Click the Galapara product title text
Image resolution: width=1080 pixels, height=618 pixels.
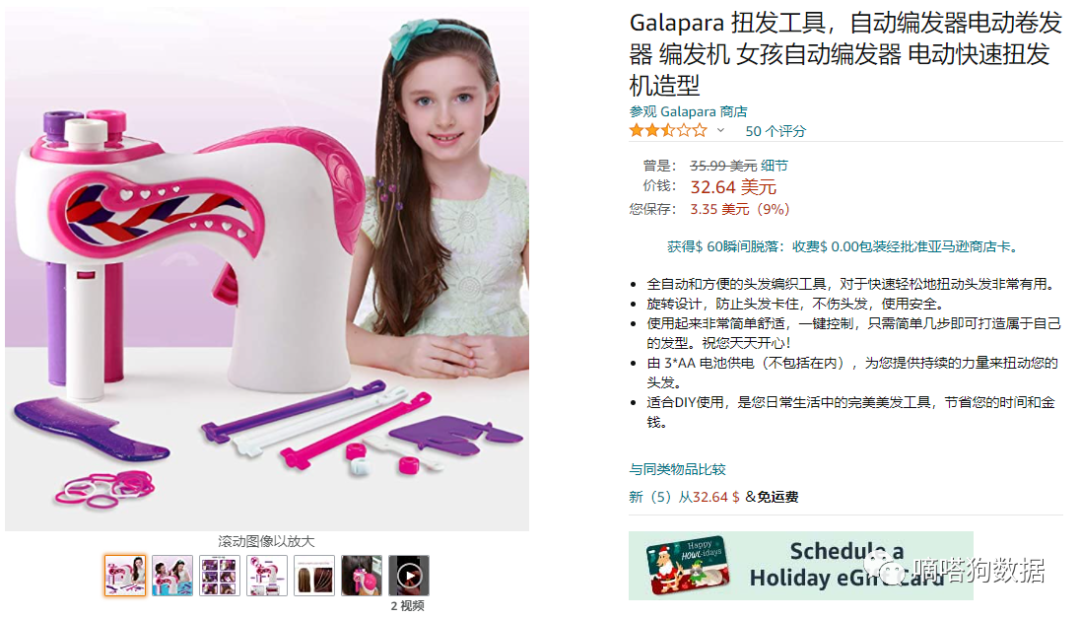(x=845, y=54)
